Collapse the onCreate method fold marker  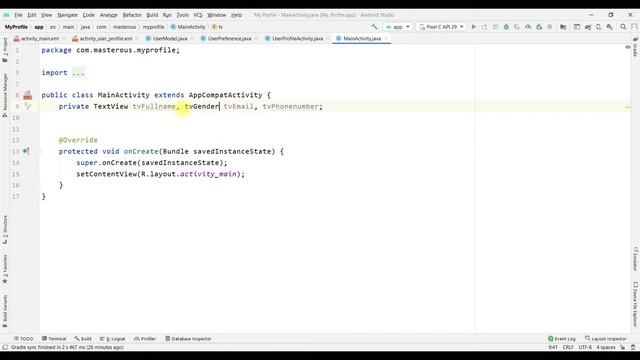(38, 151)
